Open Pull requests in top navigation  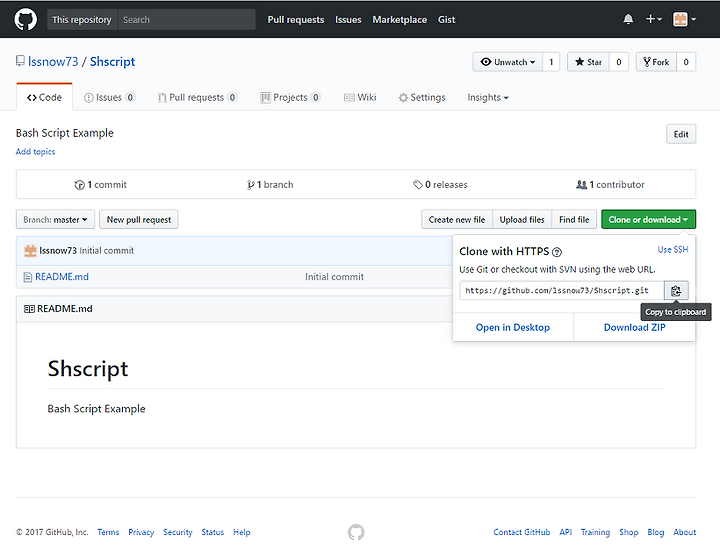click(x=296, y=20)
